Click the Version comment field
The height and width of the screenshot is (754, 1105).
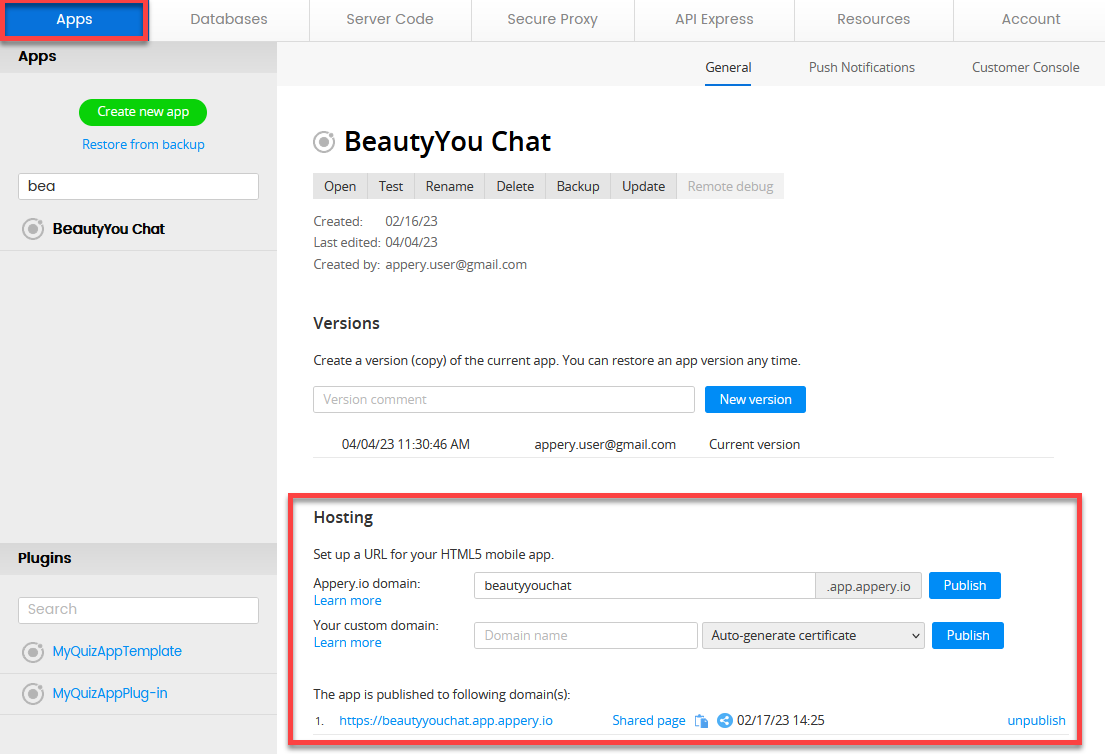[x=504, y=400]
